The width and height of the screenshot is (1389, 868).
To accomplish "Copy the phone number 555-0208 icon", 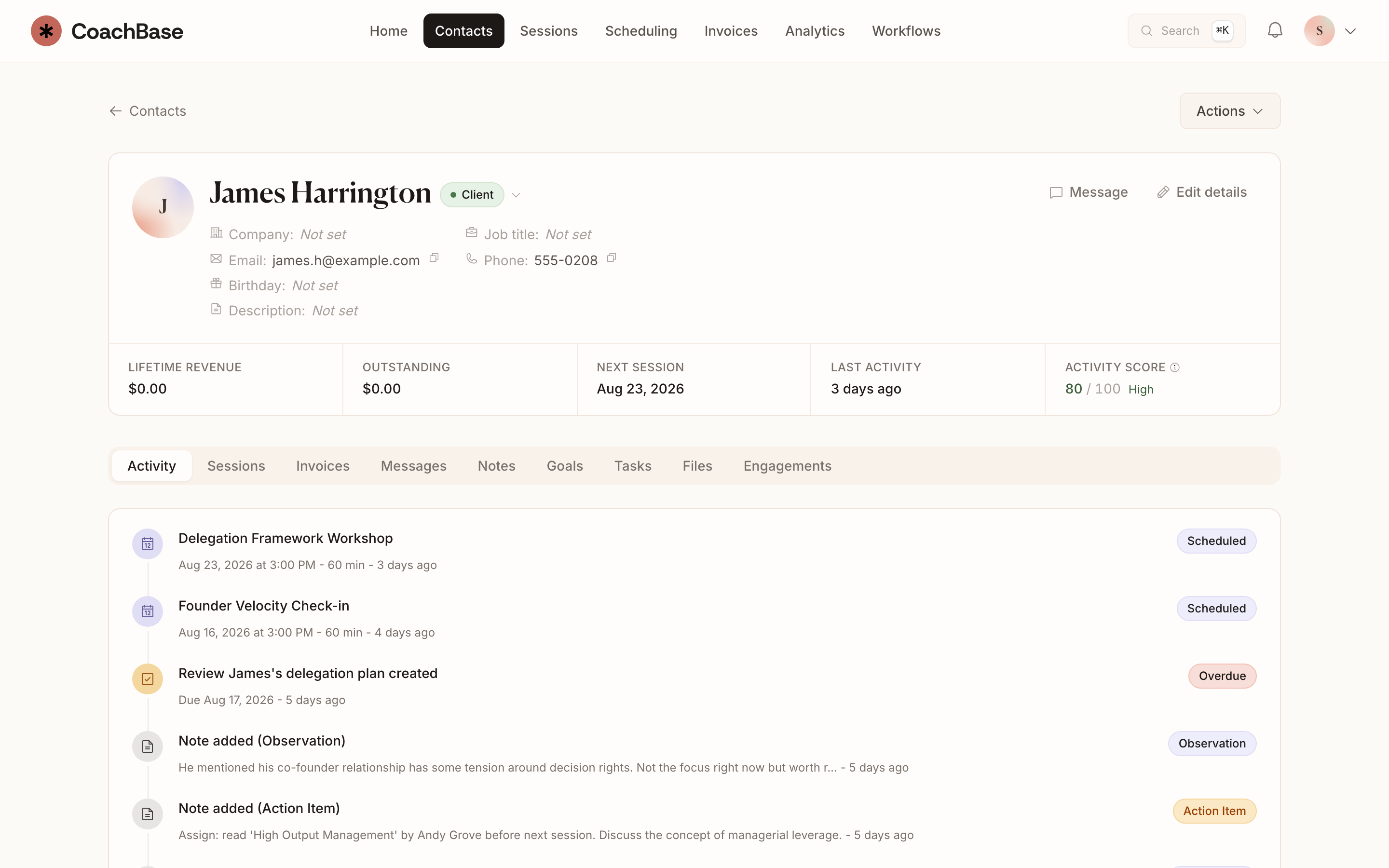I will 612,258.
